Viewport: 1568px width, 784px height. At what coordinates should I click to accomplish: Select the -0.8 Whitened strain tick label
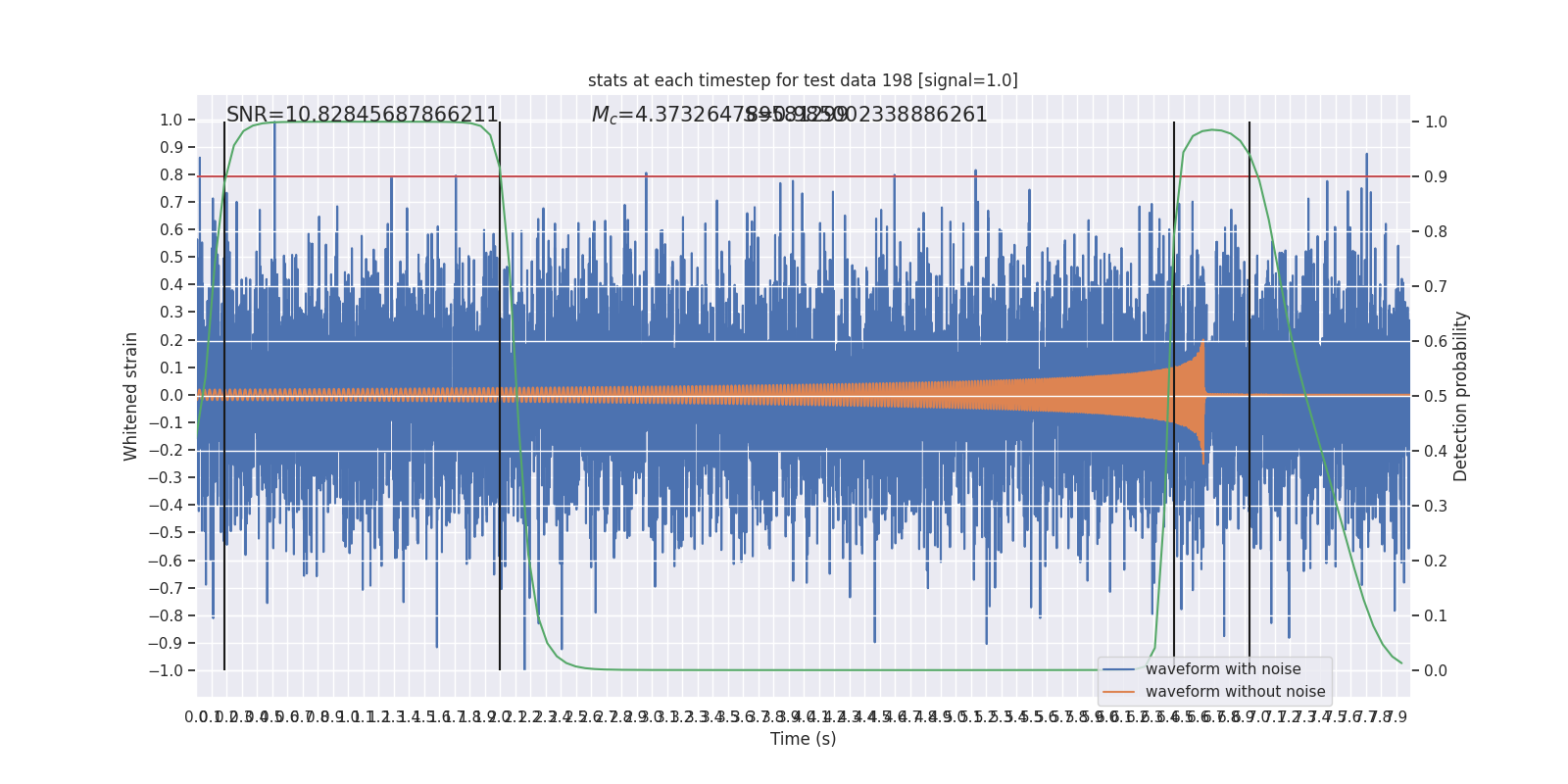tap(166, 616)
